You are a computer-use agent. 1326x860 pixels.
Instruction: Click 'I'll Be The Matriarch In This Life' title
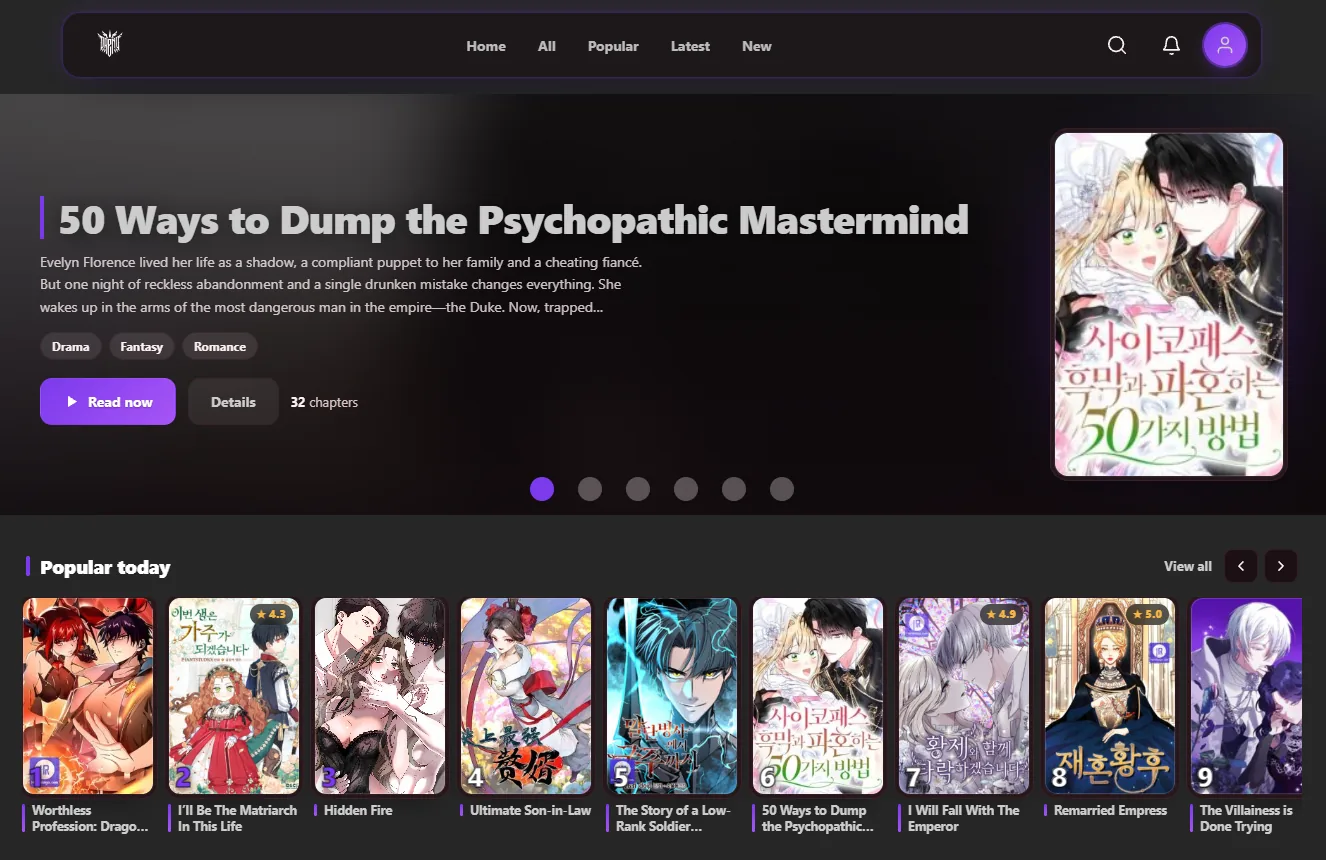click(237, 818)
